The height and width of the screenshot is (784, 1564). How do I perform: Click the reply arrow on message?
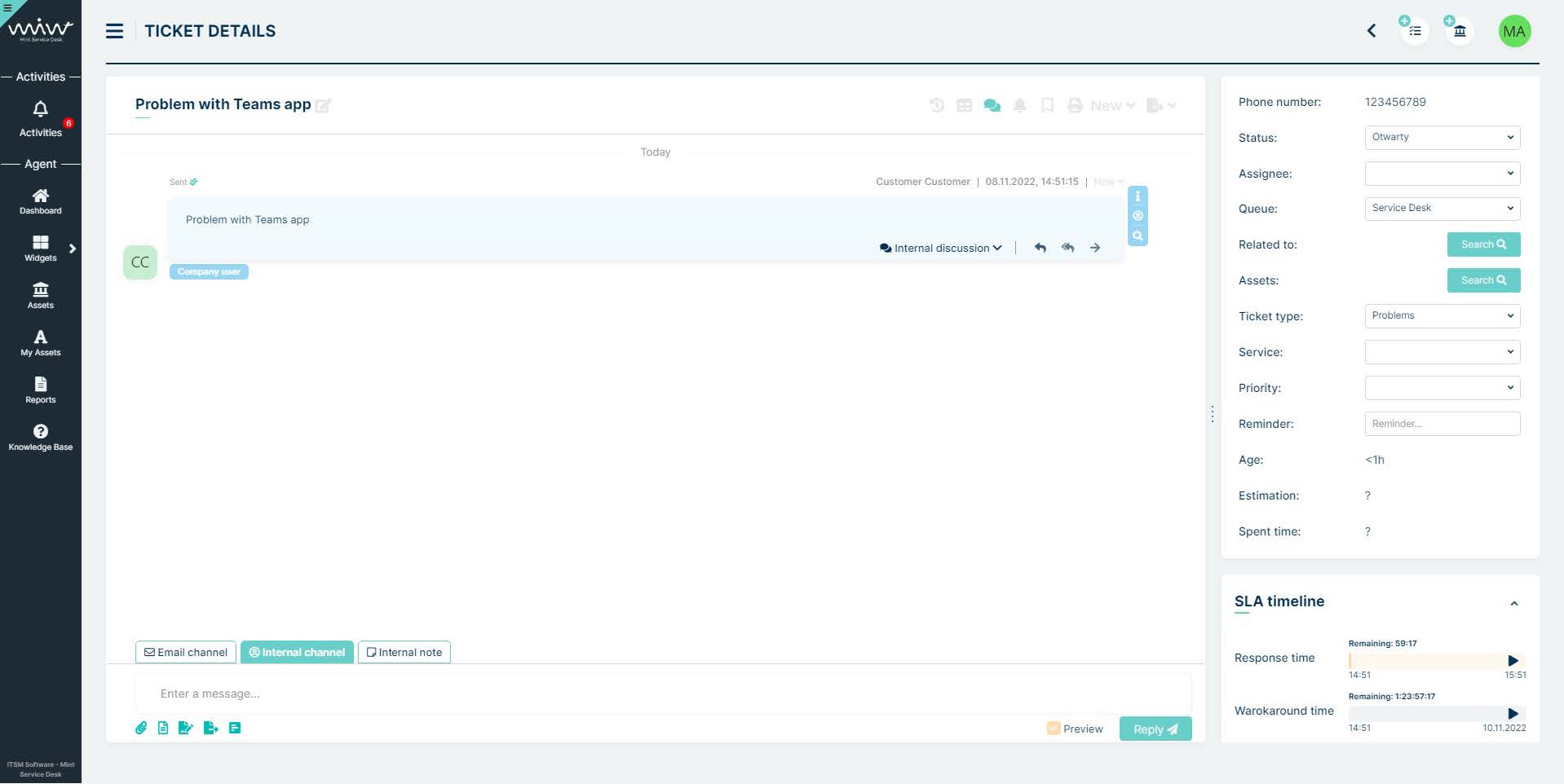click(x=1040, y=248)
